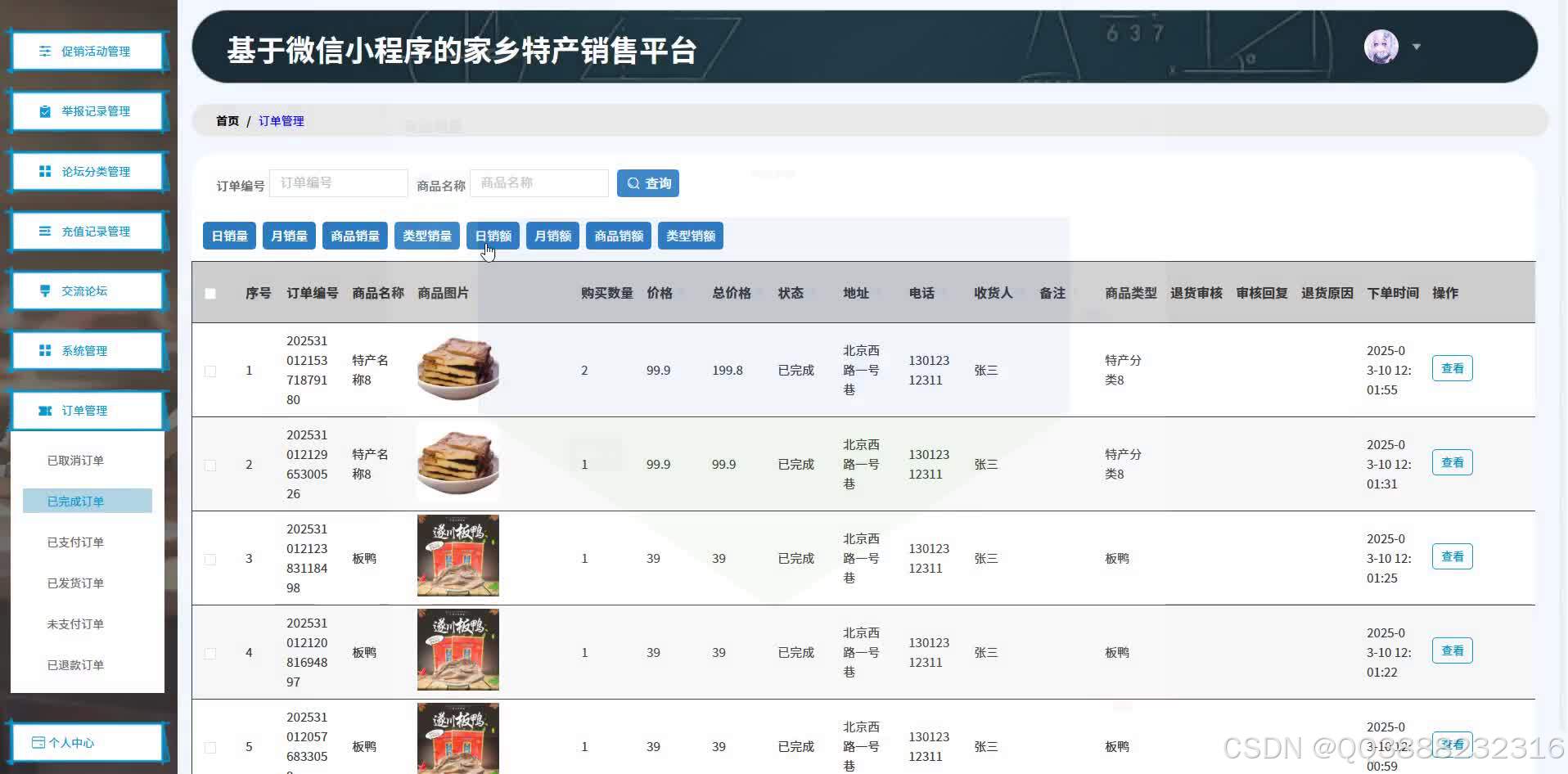Open 论坛分类管理 via its grid icon
Viewport: 1568px width, 774px height.
pyautogui.click(x=45, y=171)
